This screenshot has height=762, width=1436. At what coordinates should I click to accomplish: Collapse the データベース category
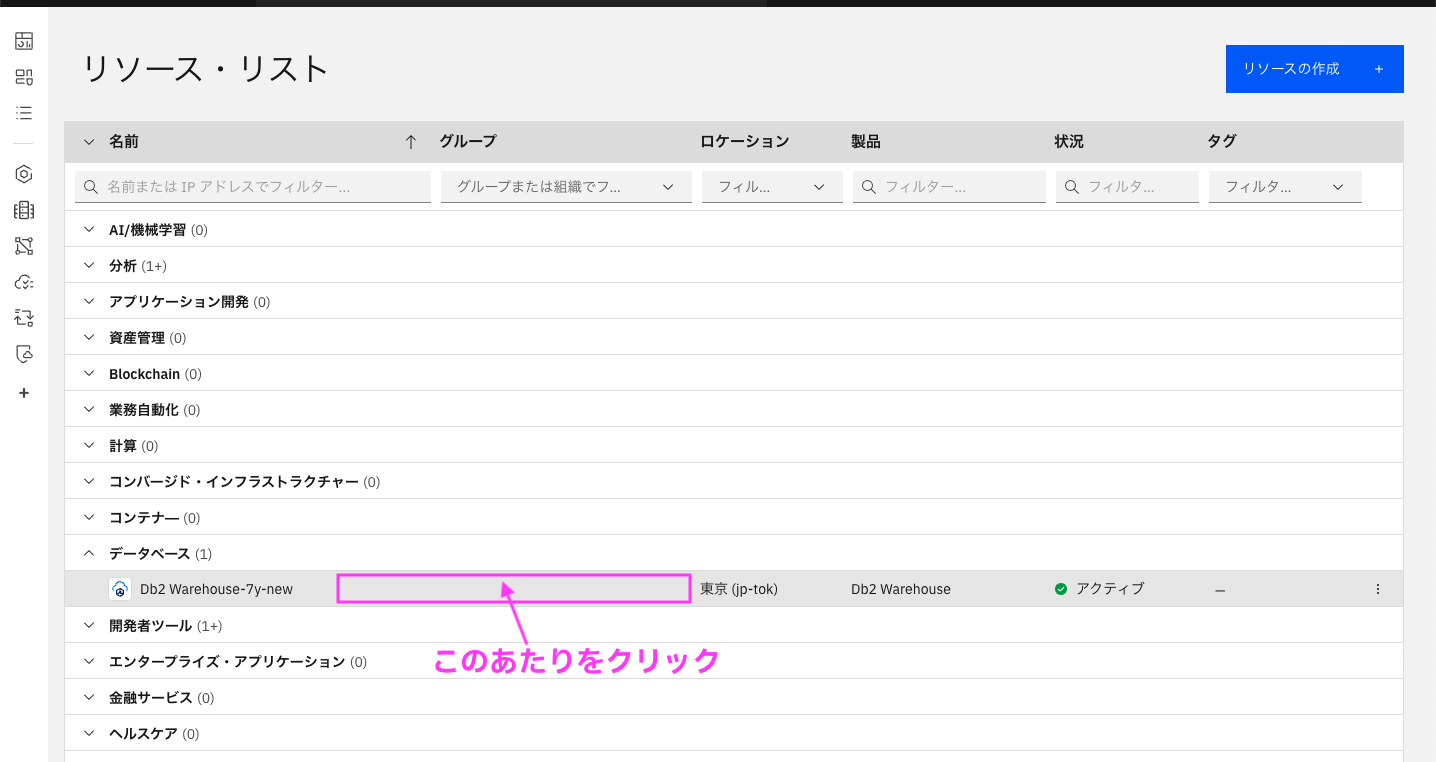tap(88, 554)
